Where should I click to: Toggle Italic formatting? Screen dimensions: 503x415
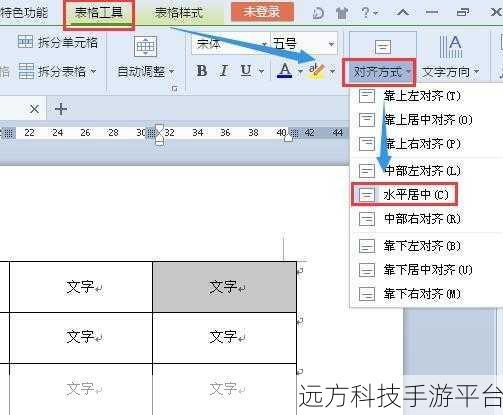(x=224, y=71)
